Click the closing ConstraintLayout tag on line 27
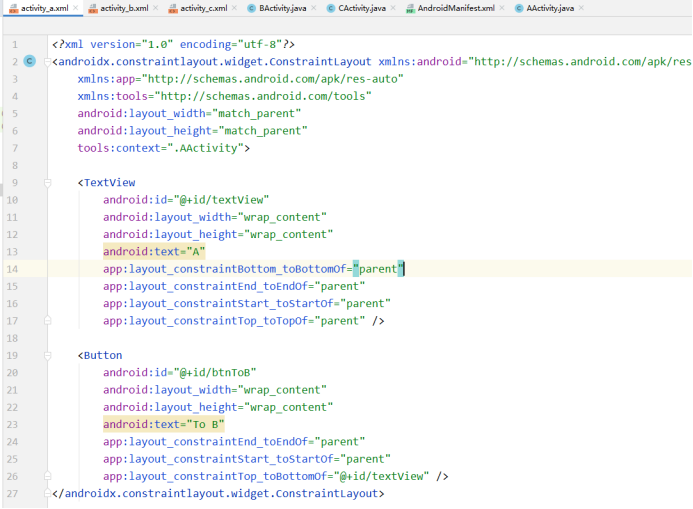The height and width of the screenshot is (509, 693). (x=218, y=493)
